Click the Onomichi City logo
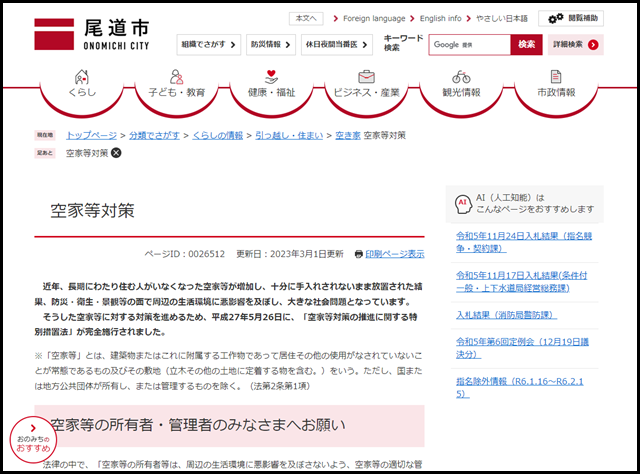Viewport: 640px width, 474px height. [92, 35]
